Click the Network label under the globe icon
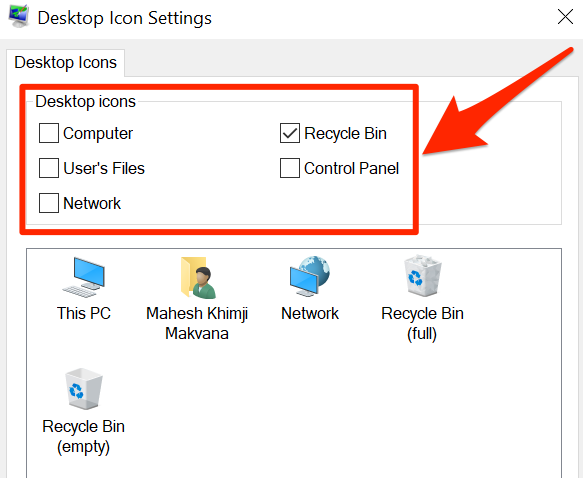This screenshot has height=478, width=583. click(x=310, y=313)
